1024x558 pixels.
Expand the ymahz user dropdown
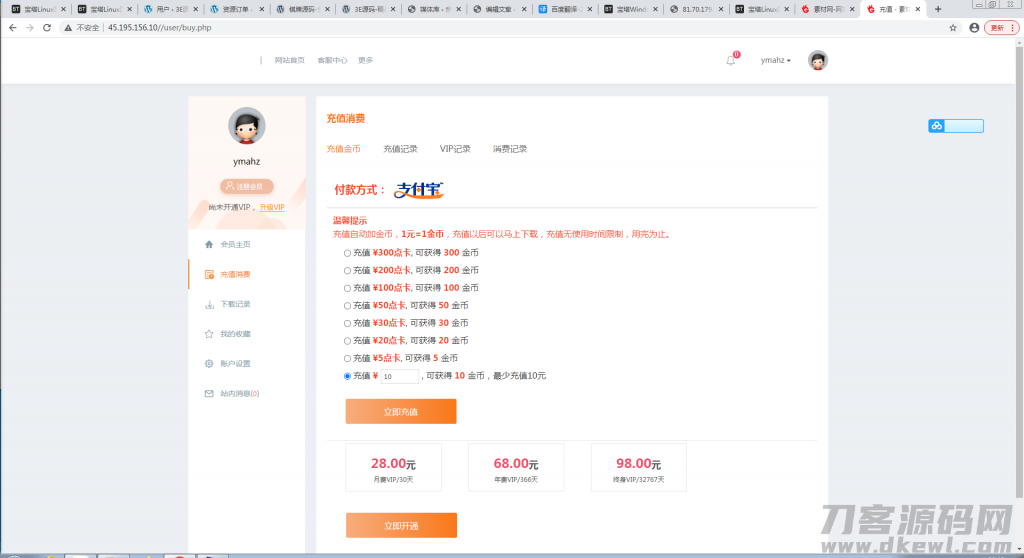pyautogui.click(x=775, y=60)
